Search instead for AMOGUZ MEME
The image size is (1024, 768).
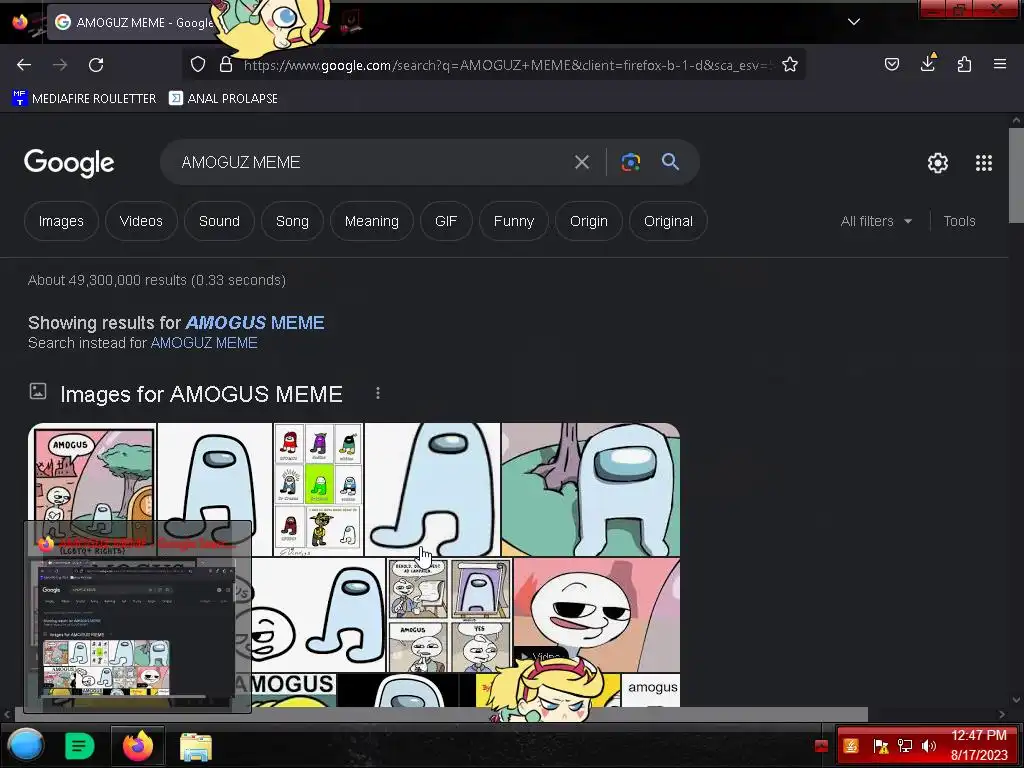(x=204, y=343)
